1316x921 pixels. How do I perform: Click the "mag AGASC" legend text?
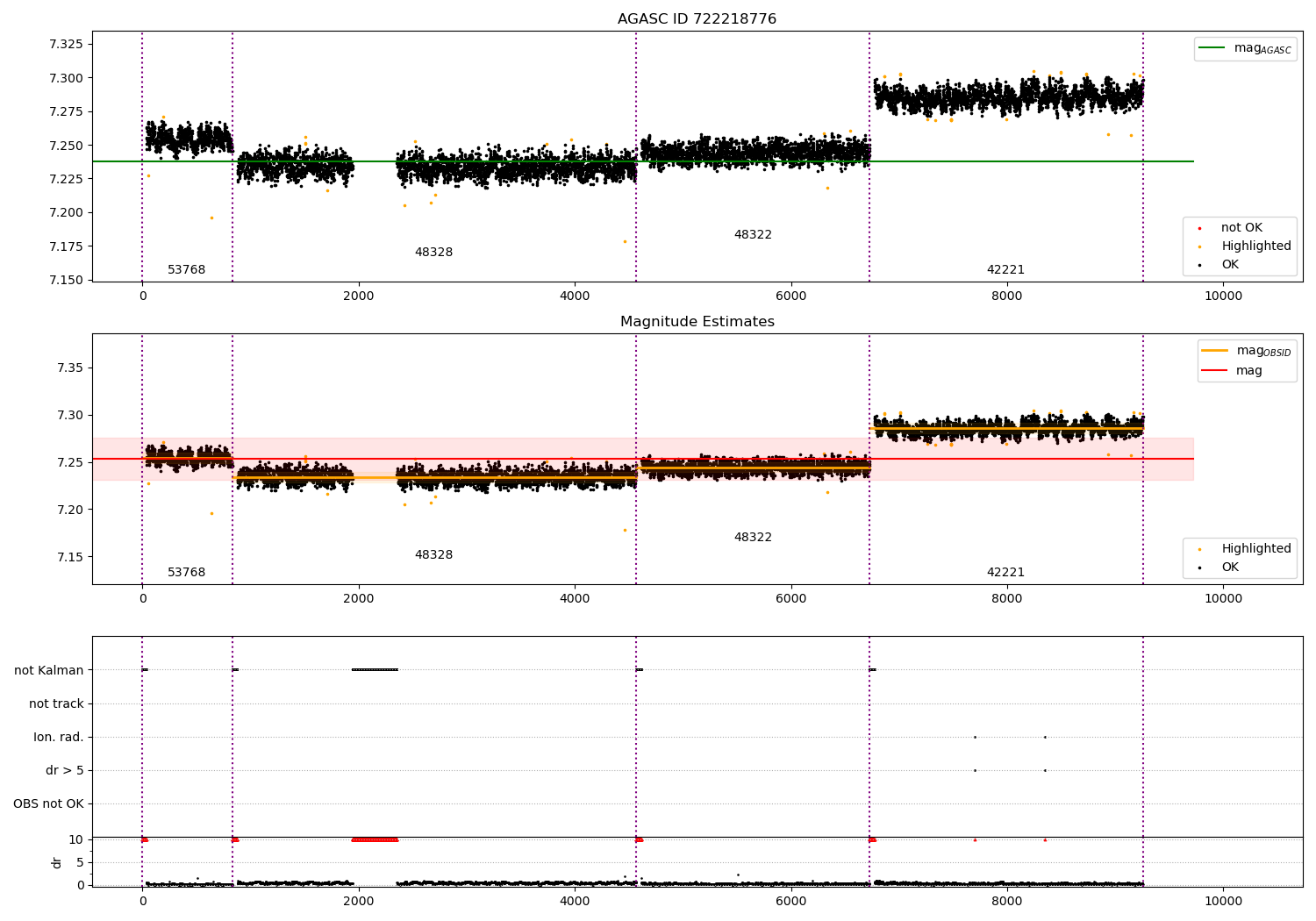[x=1262, y=48]
